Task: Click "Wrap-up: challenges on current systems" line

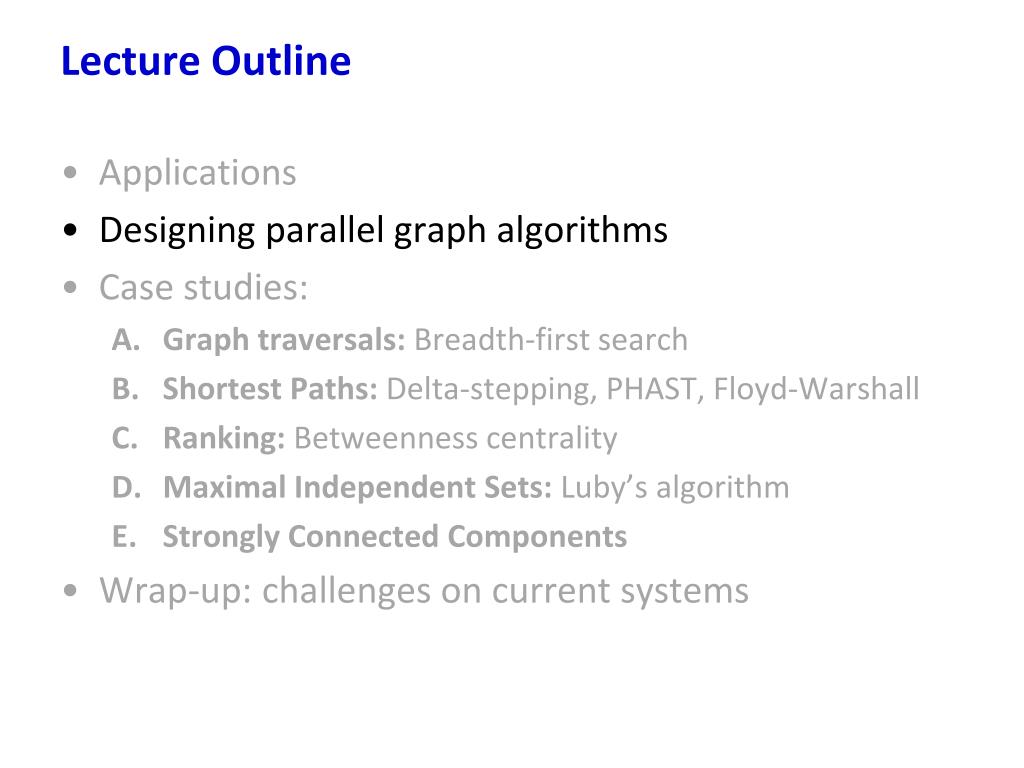Action: point(423,591)
